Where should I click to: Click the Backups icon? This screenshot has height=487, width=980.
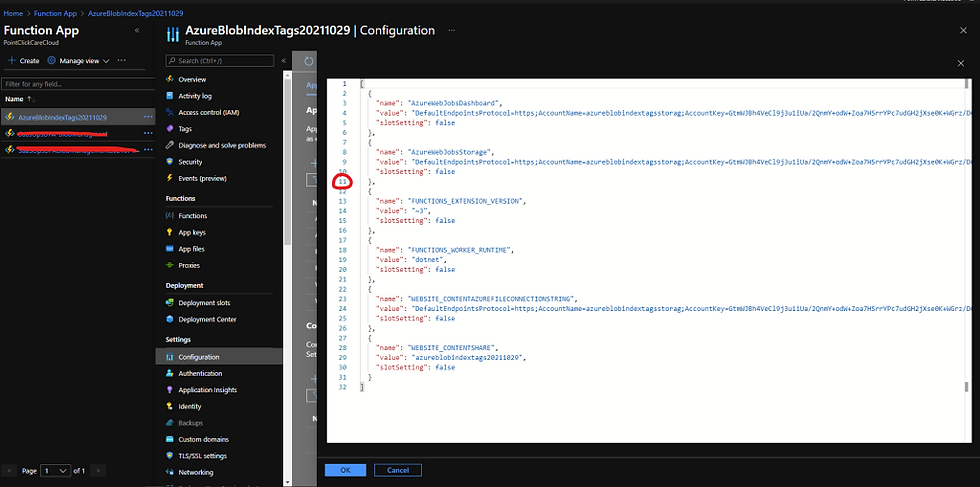click(x=169, y=423)
